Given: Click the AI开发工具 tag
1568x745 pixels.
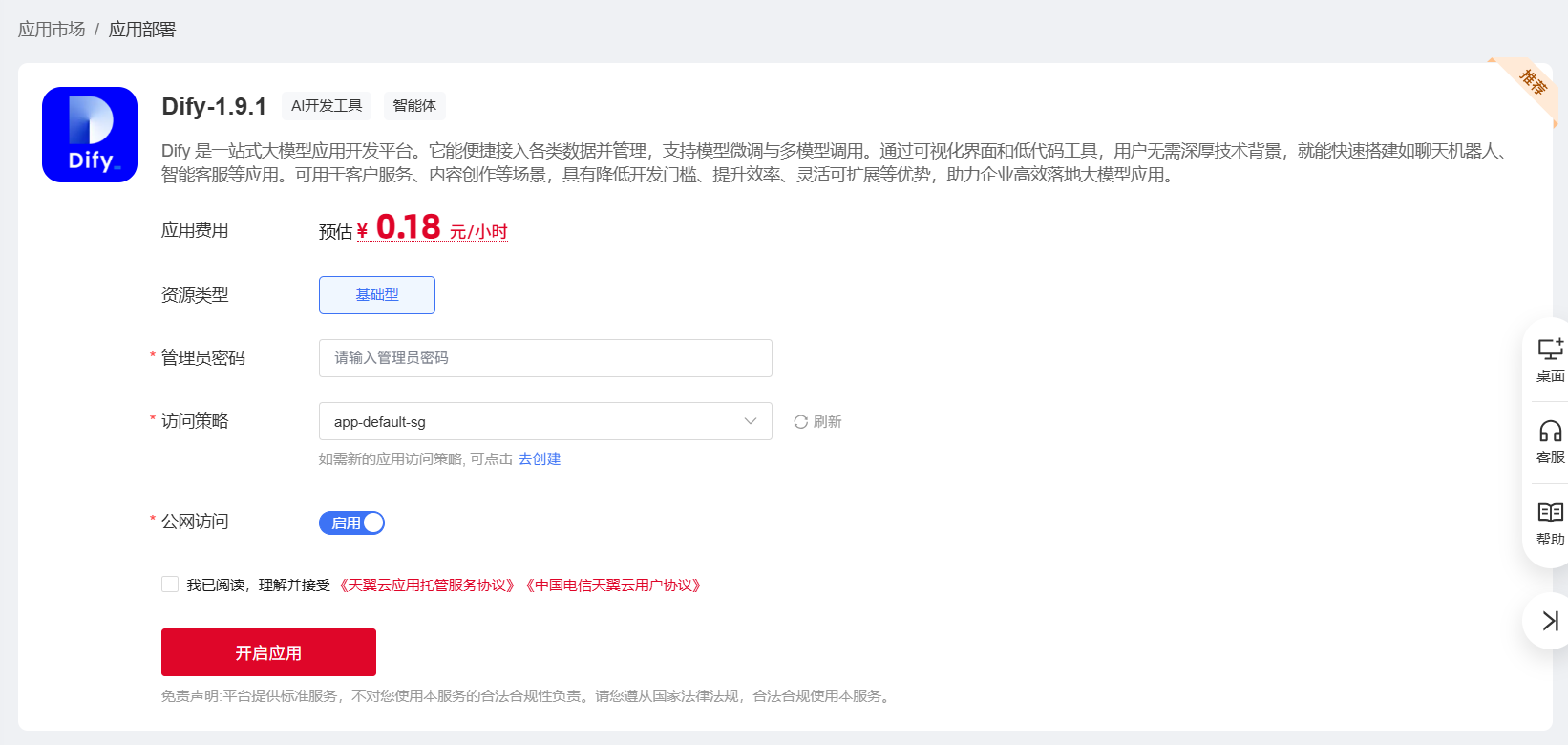Looking at the screenshot, I should [327, 106].
